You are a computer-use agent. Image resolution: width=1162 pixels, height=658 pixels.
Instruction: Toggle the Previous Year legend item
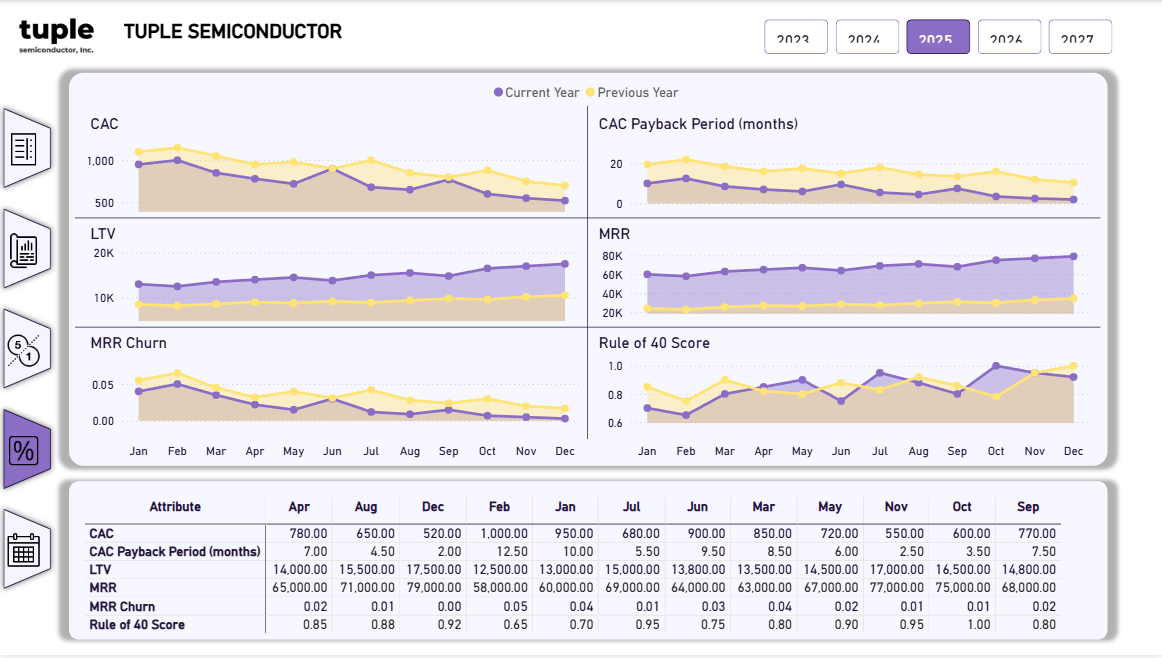632,93
